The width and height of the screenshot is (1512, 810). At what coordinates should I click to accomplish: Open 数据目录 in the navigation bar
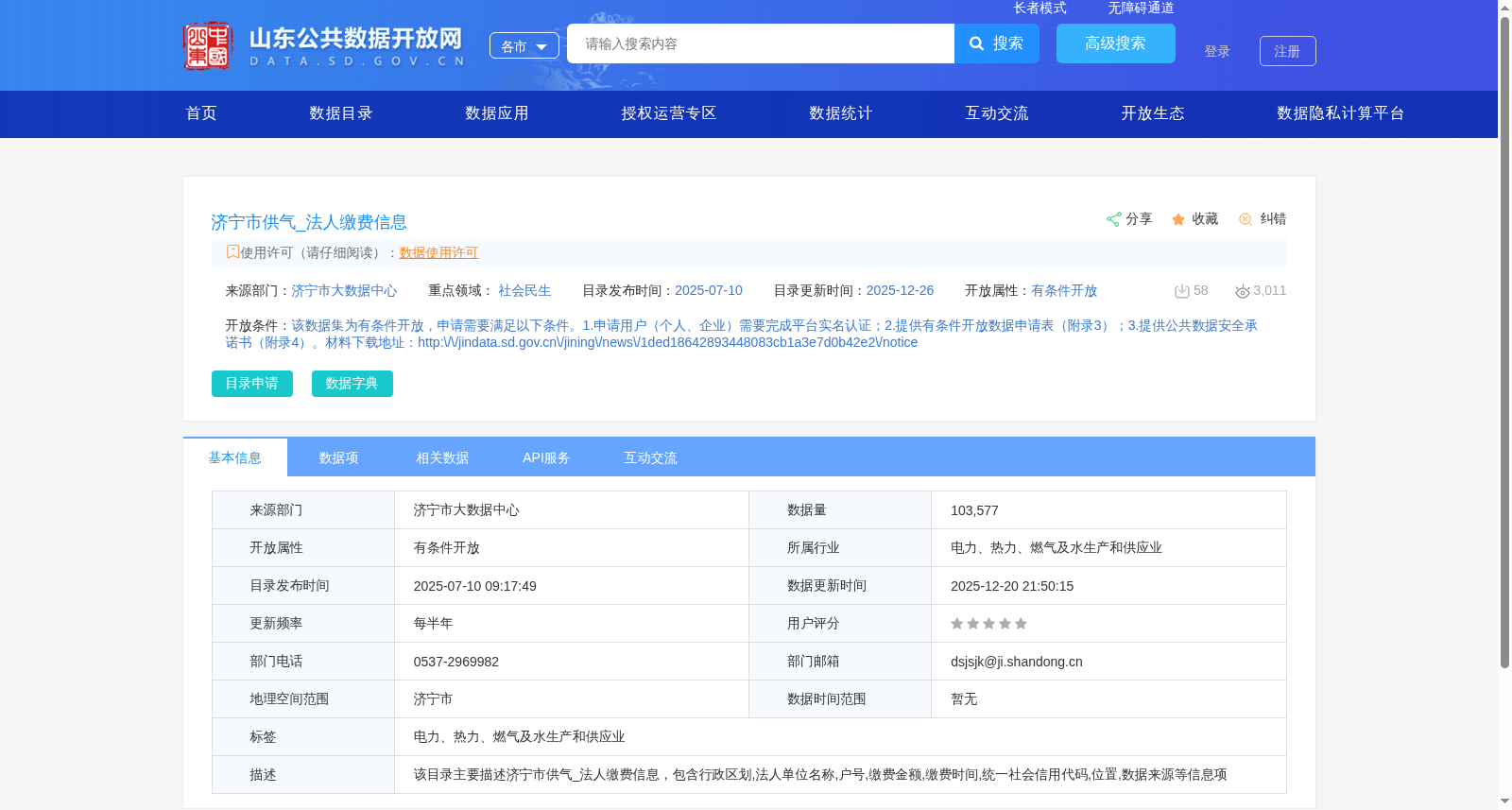[341, 113]
